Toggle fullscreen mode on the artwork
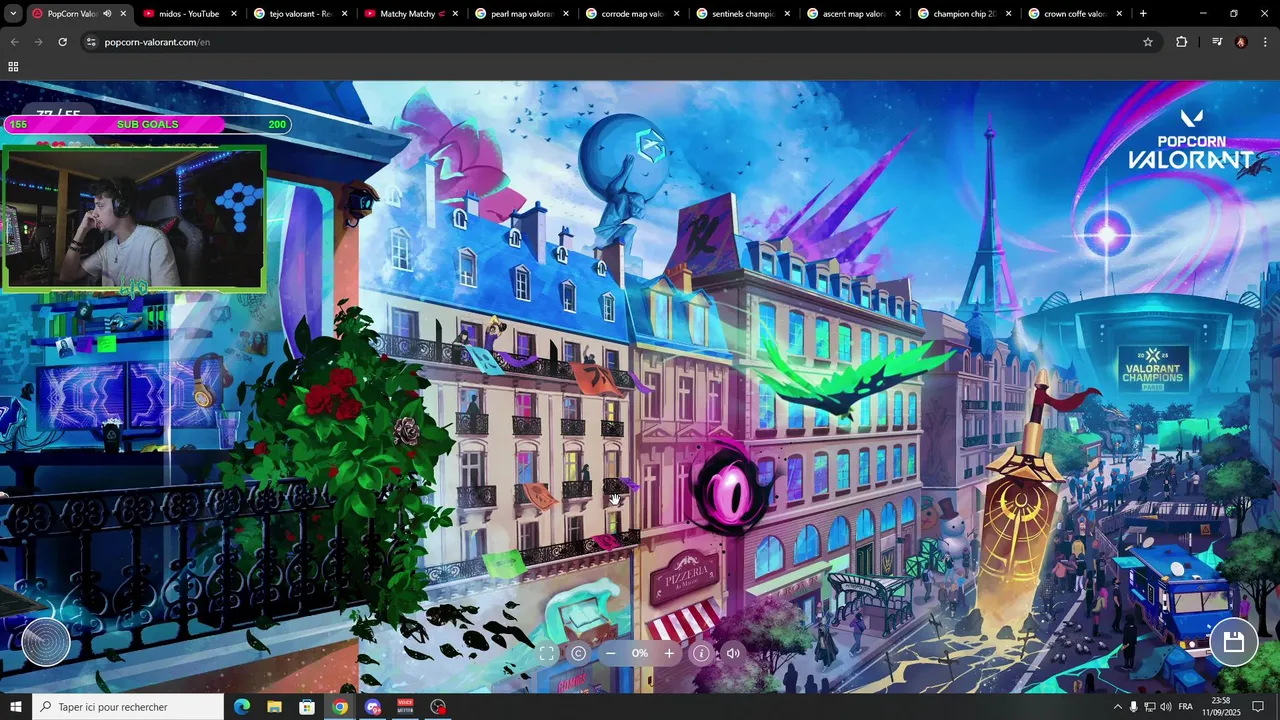Screen dimensions: 1280x720 (546, 653)
